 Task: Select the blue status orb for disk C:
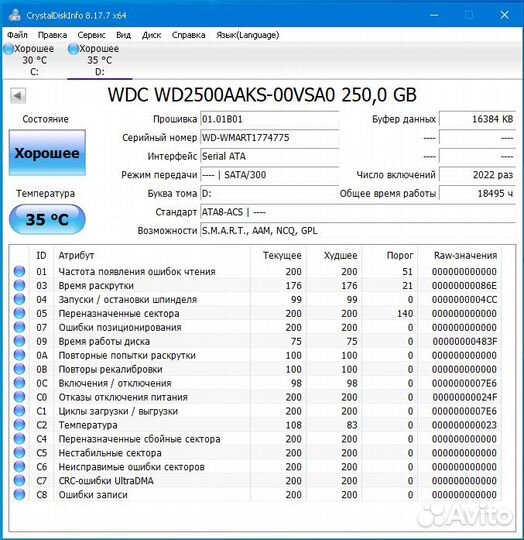pyautogui.click(x=8, y=49)
